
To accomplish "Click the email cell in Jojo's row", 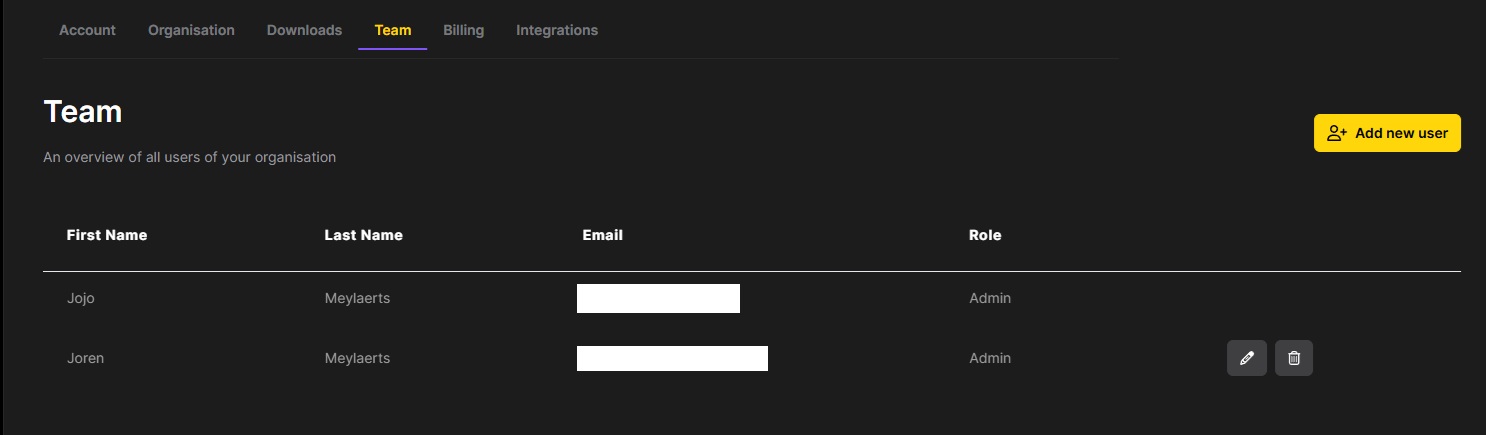I will tap(658, 298).
